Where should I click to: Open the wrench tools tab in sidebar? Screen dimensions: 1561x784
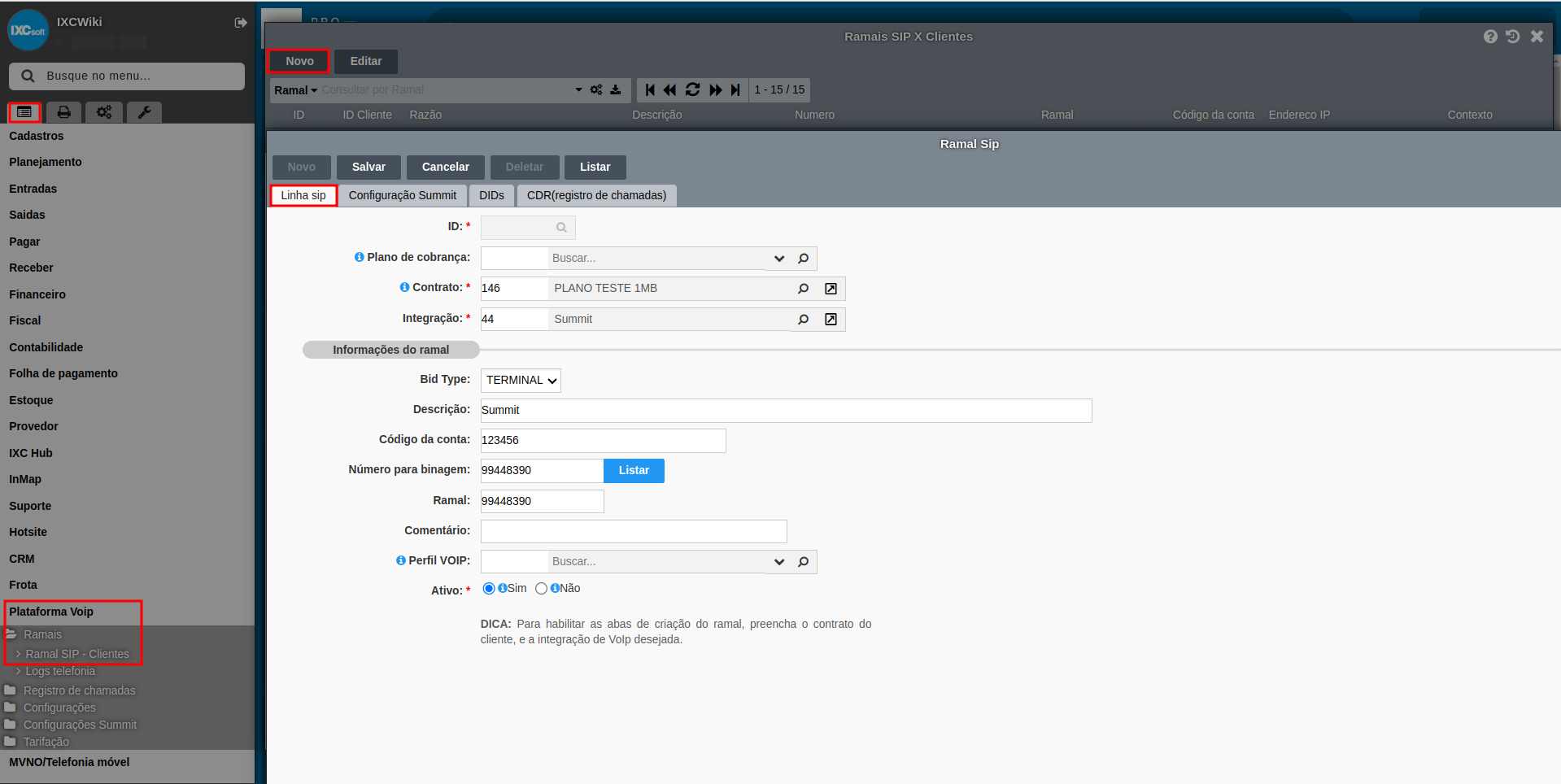coord(144,112)
